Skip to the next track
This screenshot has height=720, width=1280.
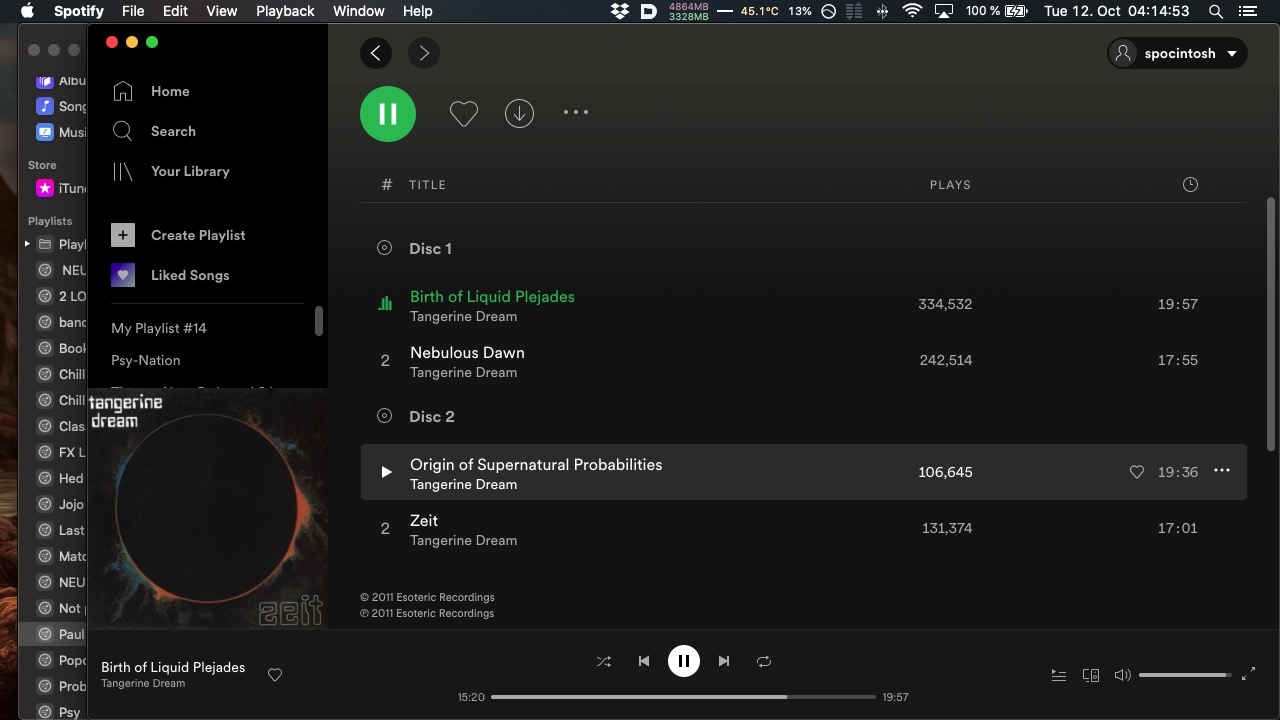pos(724,661)
